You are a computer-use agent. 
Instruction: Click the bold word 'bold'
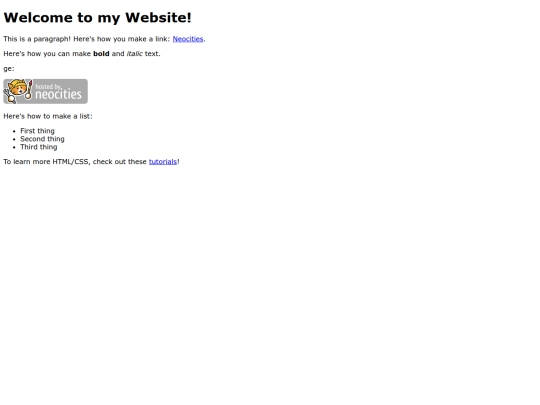pyautogui.click(x=101, y=54)
